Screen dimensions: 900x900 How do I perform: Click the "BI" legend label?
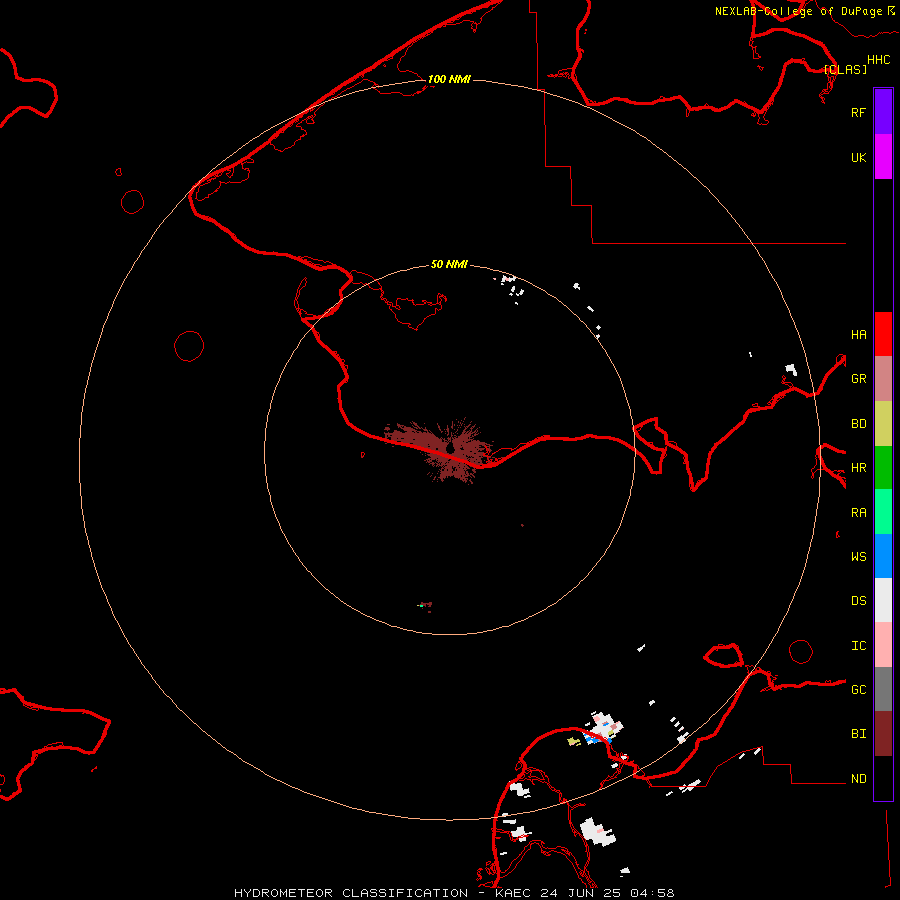[x=859, y=734]
